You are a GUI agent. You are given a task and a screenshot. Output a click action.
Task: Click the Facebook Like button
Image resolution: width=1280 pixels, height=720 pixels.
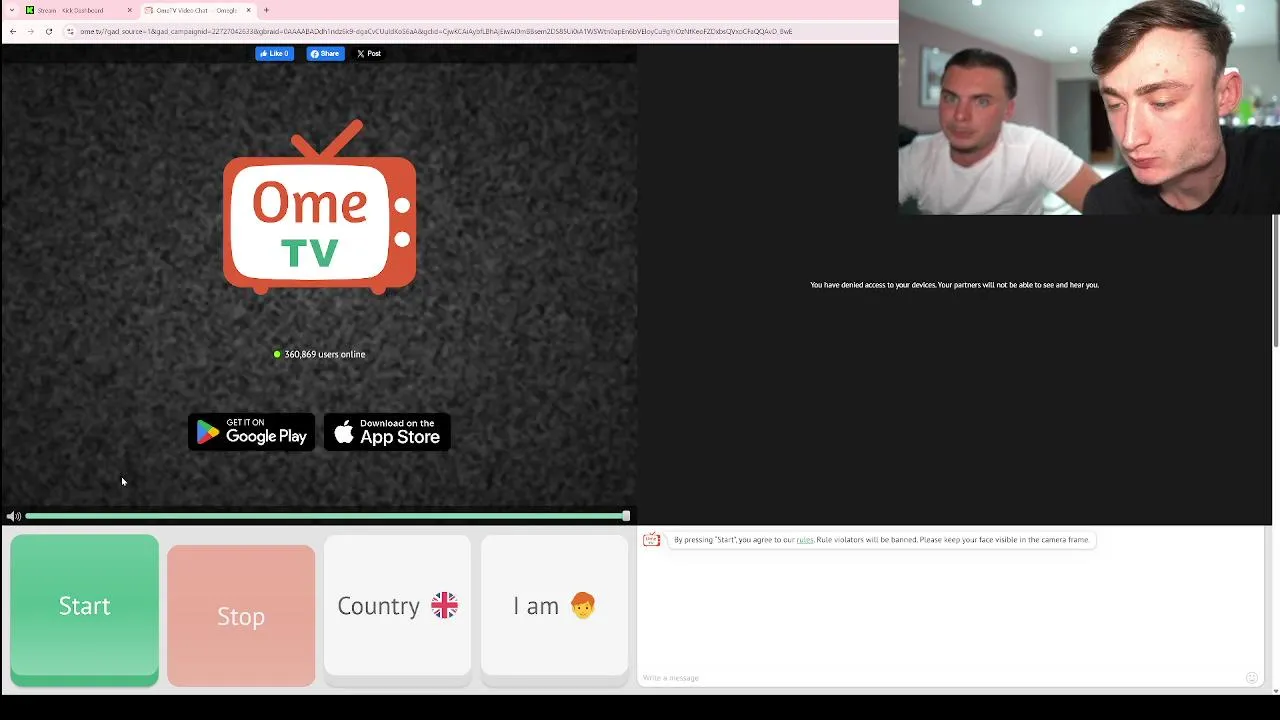274,53
